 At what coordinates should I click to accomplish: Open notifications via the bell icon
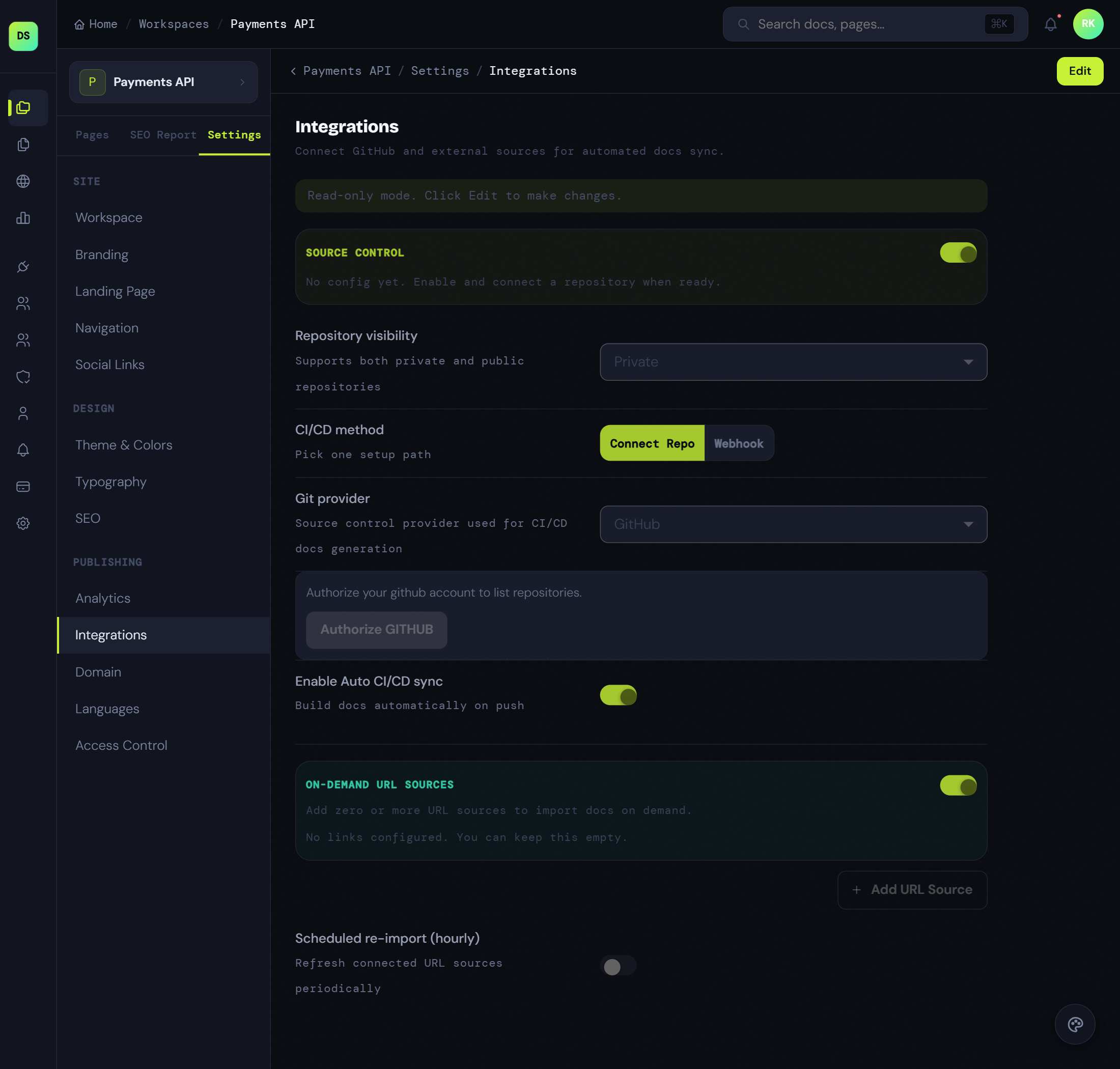click(x=1050, y=24)
